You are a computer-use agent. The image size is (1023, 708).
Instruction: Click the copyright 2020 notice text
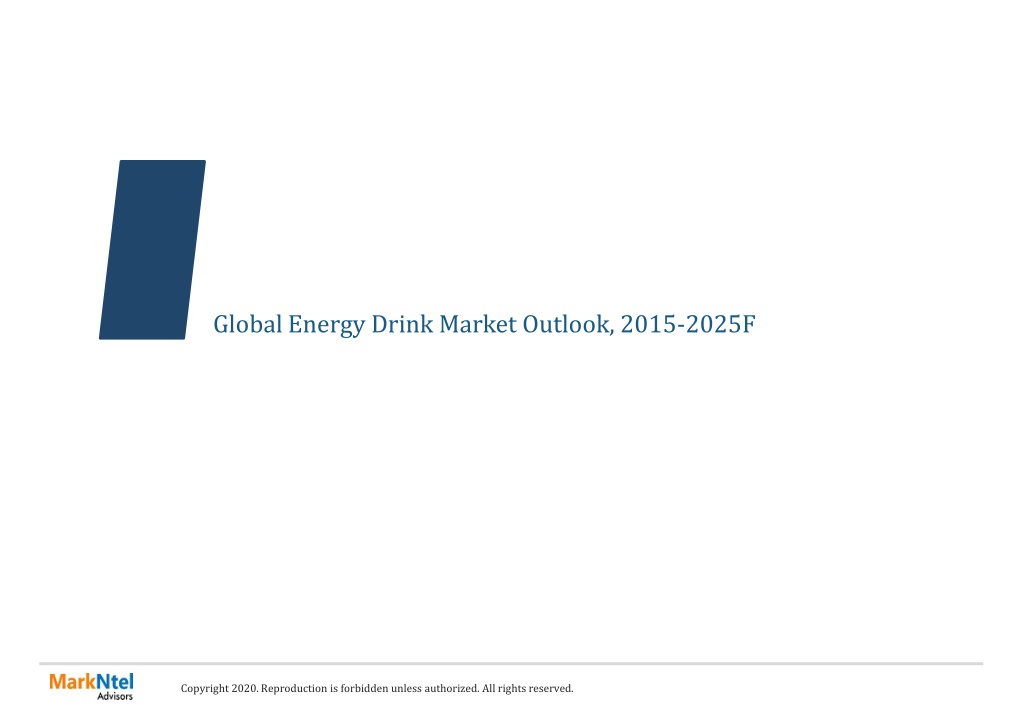coord(377,688)
